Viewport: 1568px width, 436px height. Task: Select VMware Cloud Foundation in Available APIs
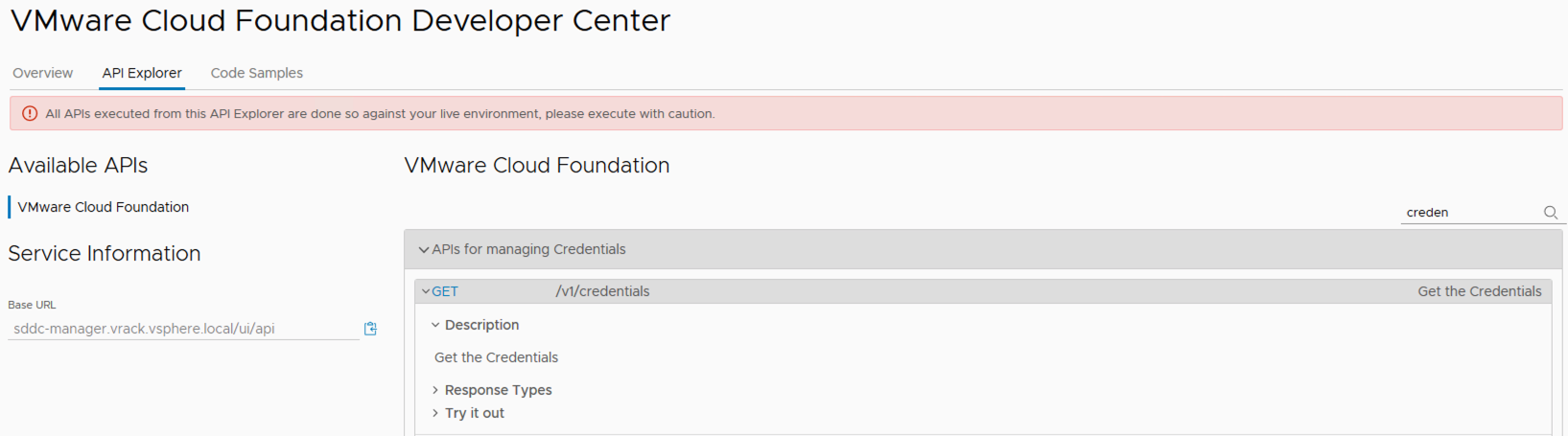pyautogui.click(x=104, y=207)
